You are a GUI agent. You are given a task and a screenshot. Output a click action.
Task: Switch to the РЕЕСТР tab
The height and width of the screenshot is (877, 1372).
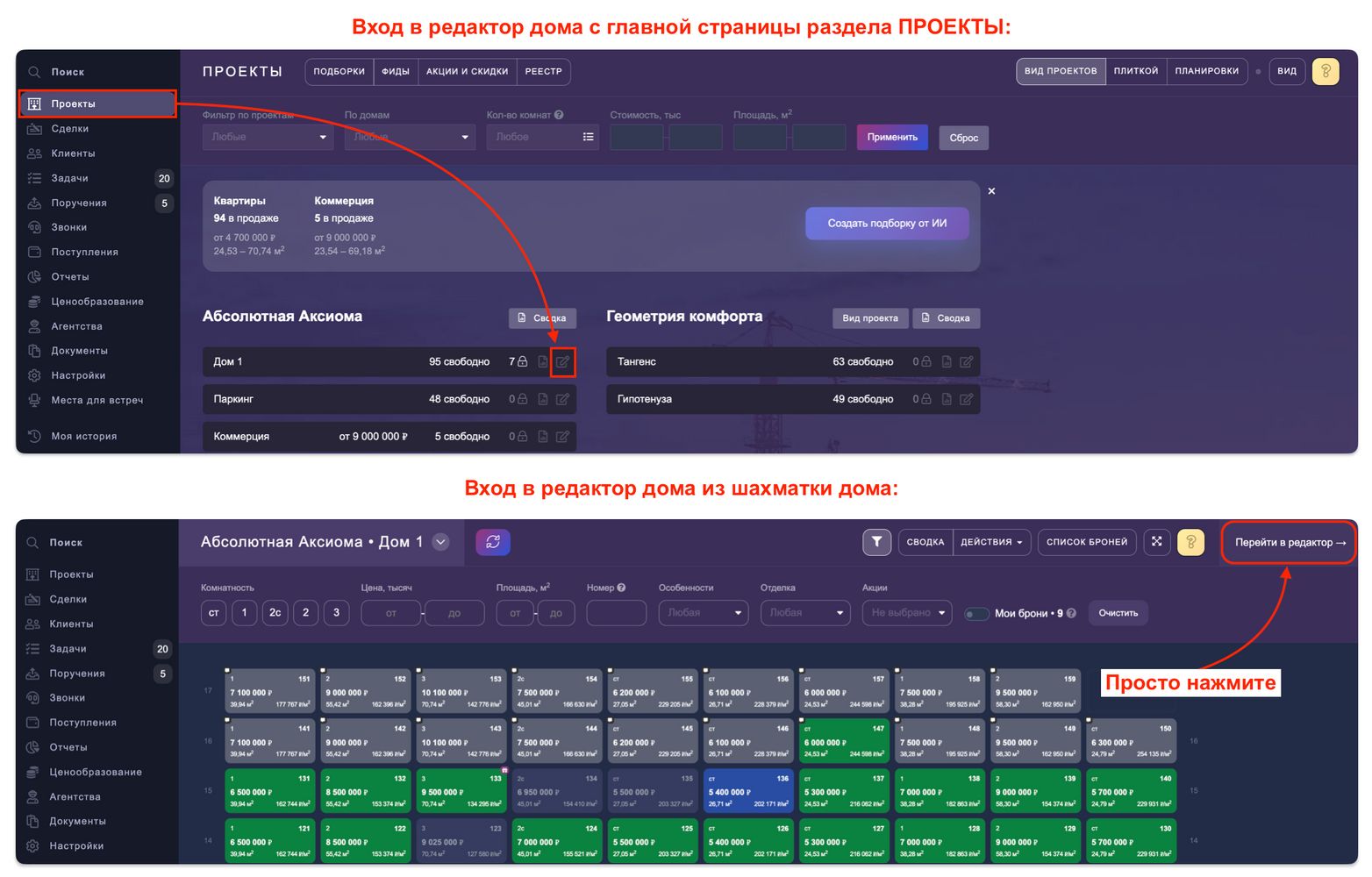click(x=544, y=72)
